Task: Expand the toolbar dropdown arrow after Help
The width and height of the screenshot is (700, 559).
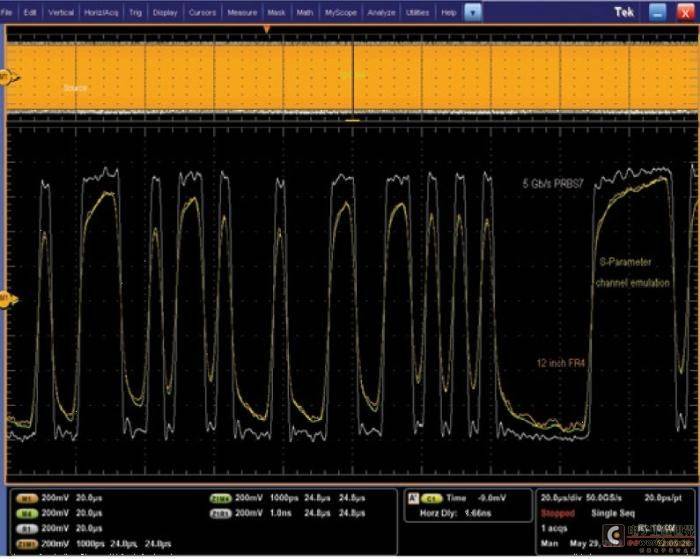Action: click(473, 13)
